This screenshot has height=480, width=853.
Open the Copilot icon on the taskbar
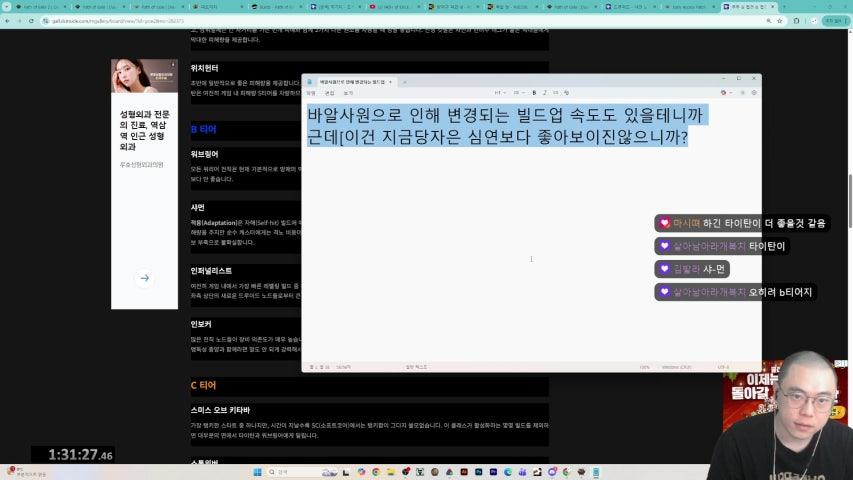pos(361,472)
